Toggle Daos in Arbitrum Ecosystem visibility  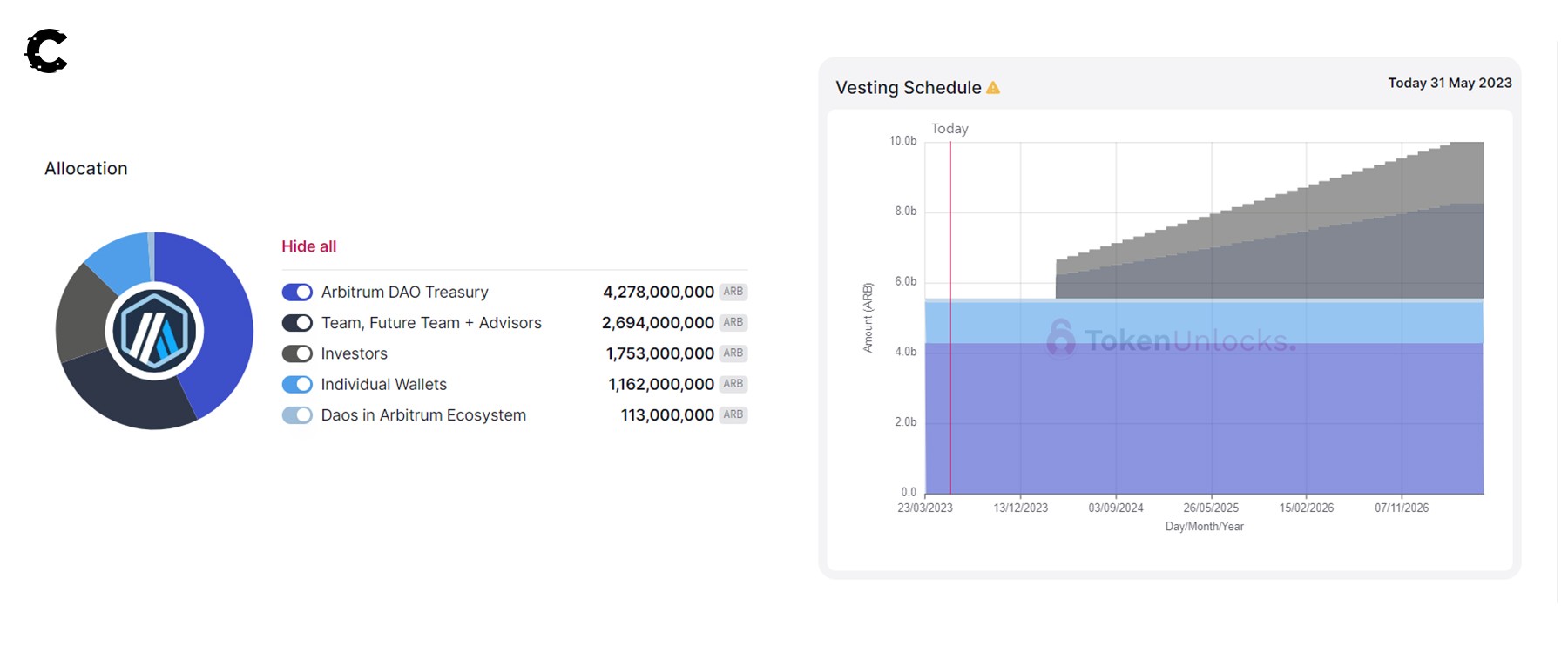pyautogui.click(x=297, y=415)
